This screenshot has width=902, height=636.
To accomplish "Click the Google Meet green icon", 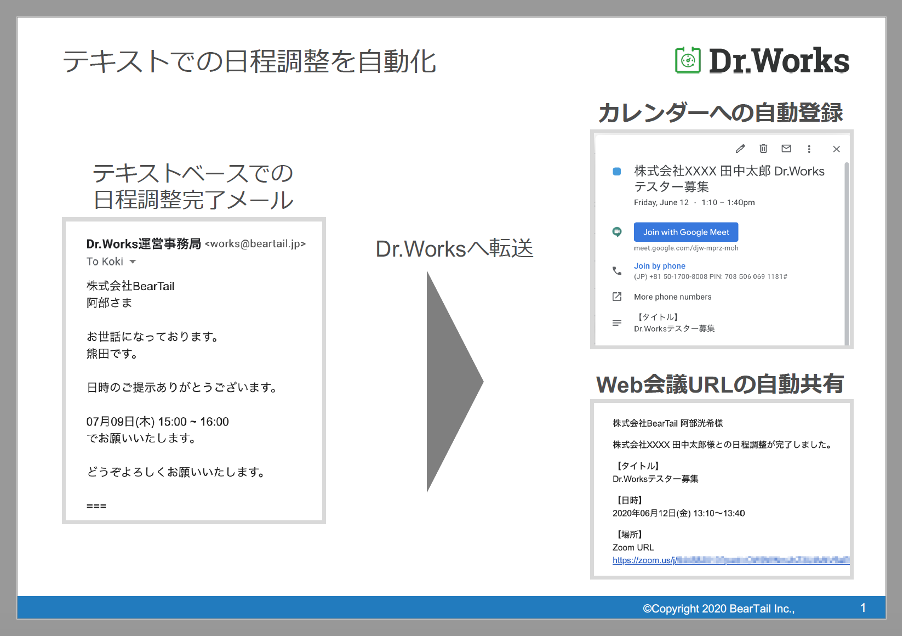I will pyautogui.click(x=617, y=232).
